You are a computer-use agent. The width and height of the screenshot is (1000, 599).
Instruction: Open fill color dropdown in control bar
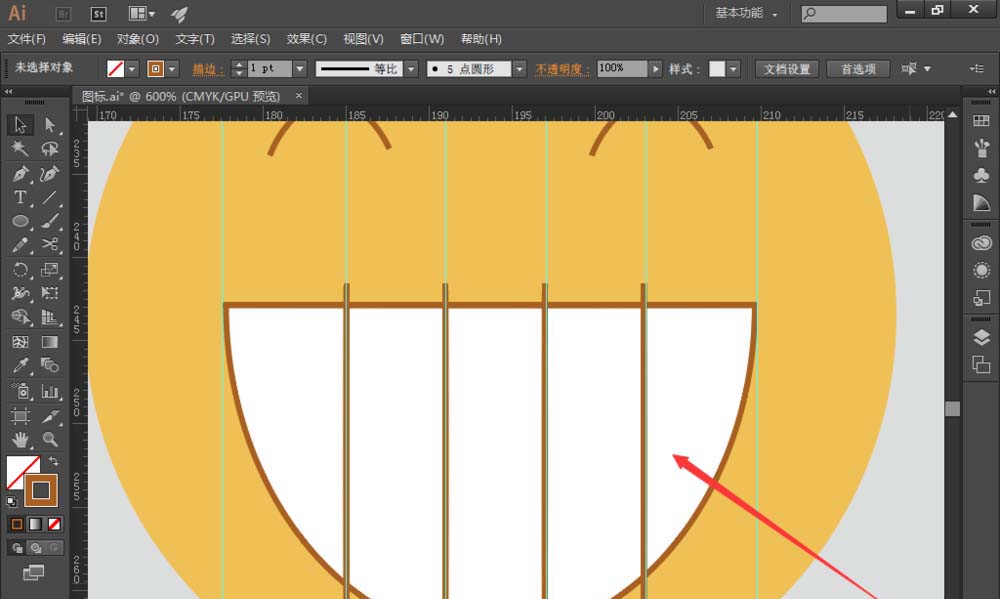(132, 69)
